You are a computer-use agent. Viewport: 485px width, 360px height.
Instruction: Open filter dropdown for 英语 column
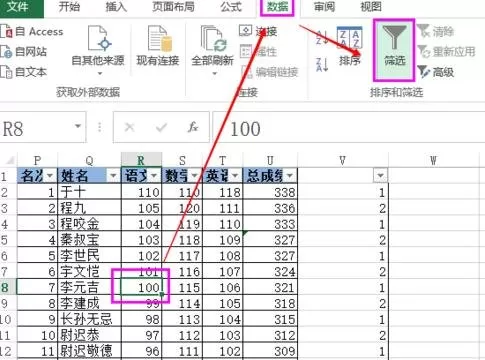point(235,175)
